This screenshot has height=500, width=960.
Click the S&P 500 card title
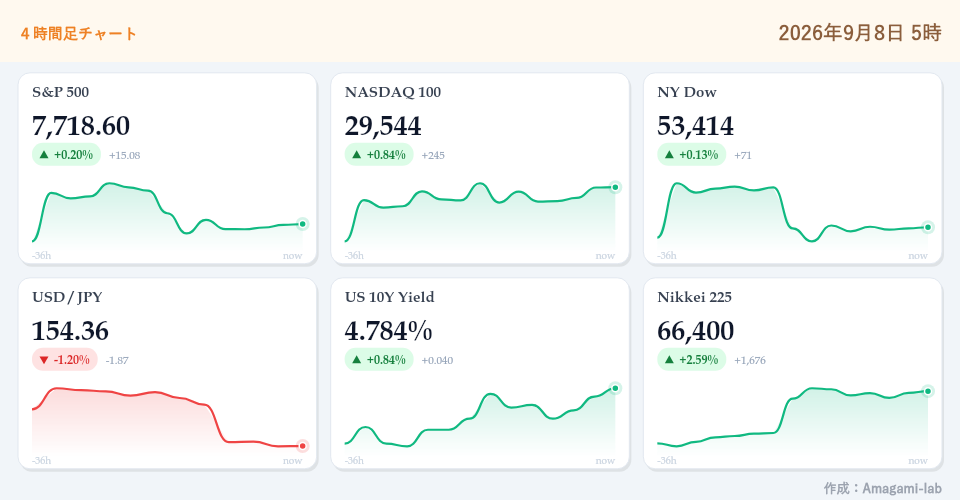[61, 92]
